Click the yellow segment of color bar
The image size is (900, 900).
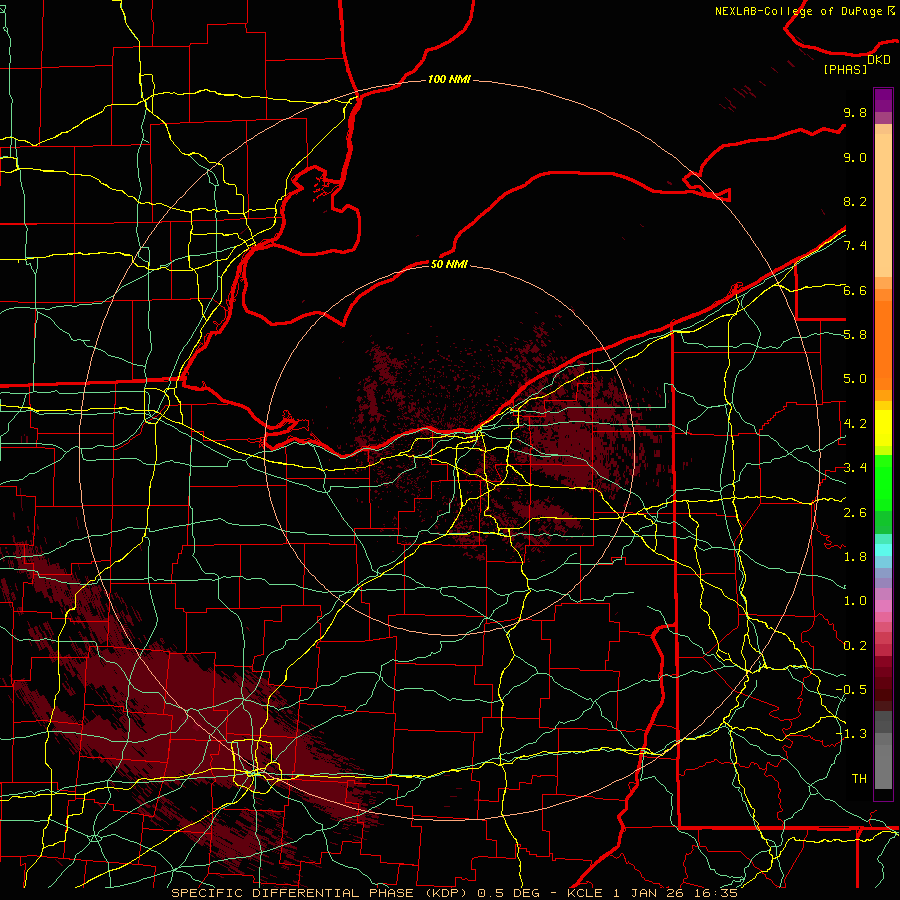(x=883, y=429)
